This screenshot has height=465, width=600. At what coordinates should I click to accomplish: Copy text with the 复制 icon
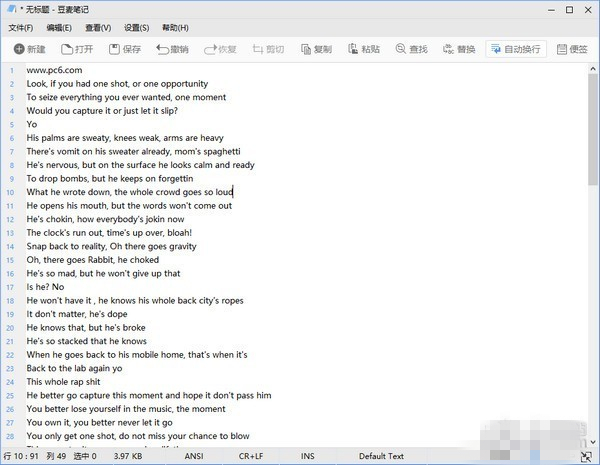point(306,49)
